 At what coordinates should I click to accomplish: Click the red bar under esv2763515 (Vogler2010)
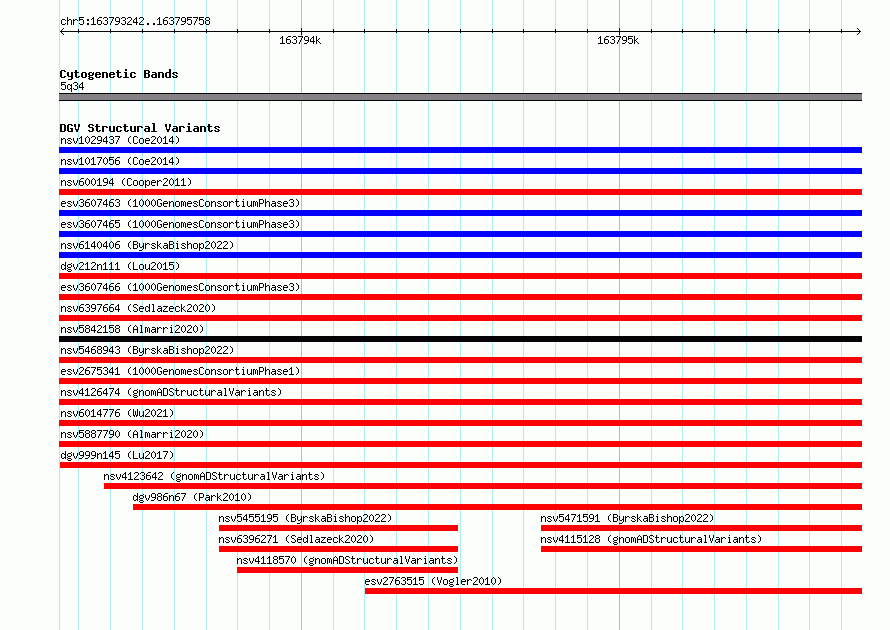tap(613, 591)
